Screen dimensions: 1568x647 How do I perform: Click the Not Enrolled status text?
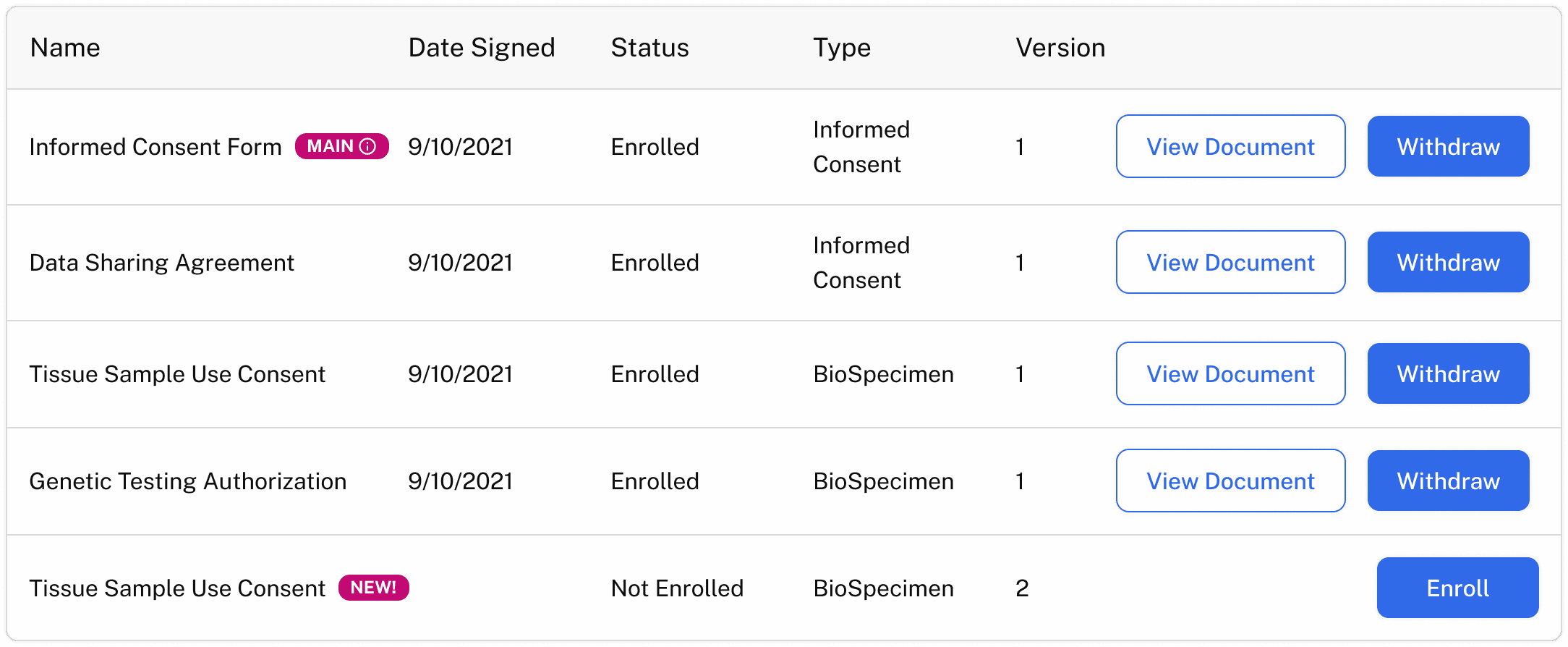click(x=677, y=588)
